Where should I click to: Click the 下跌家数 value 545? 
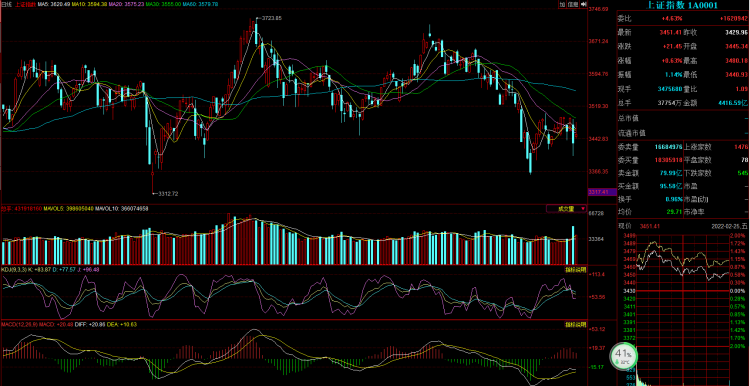[742, 173]
